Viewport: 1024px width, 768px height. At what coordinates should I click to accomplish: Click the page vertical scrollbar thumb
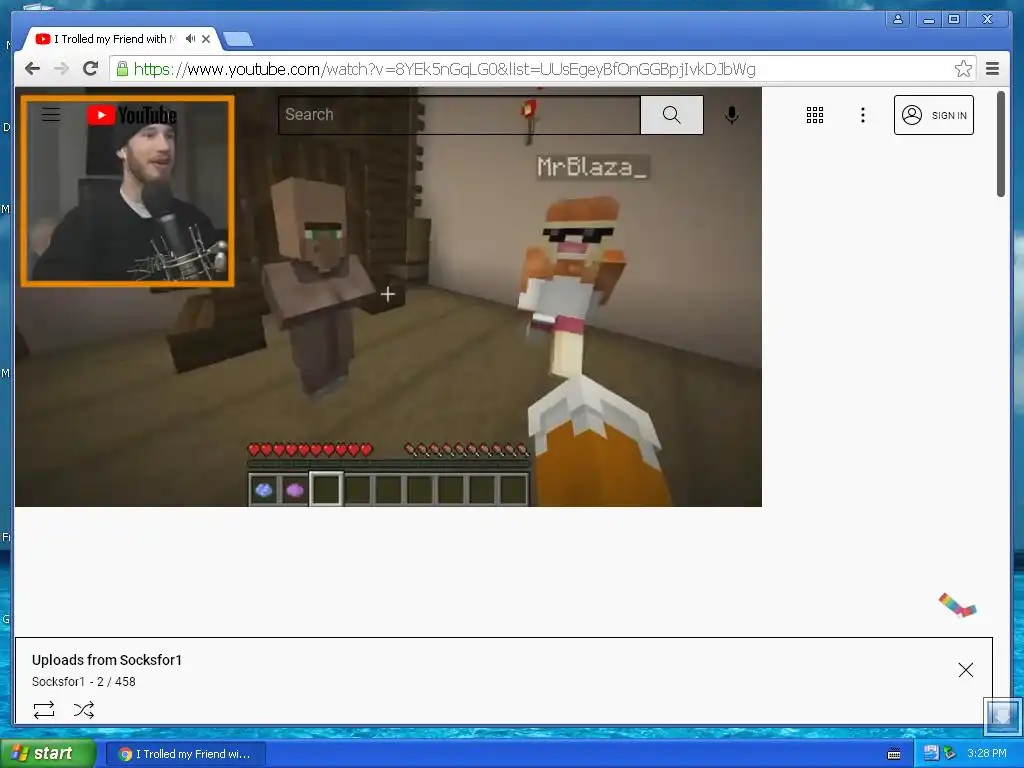coord(1000,144)
